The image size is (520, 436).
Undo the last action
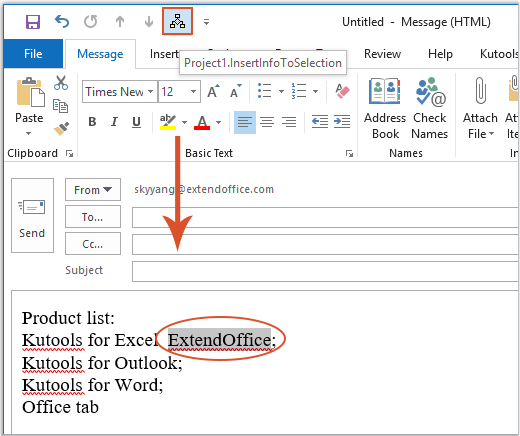pyautogui.click(x=62, y=22)
